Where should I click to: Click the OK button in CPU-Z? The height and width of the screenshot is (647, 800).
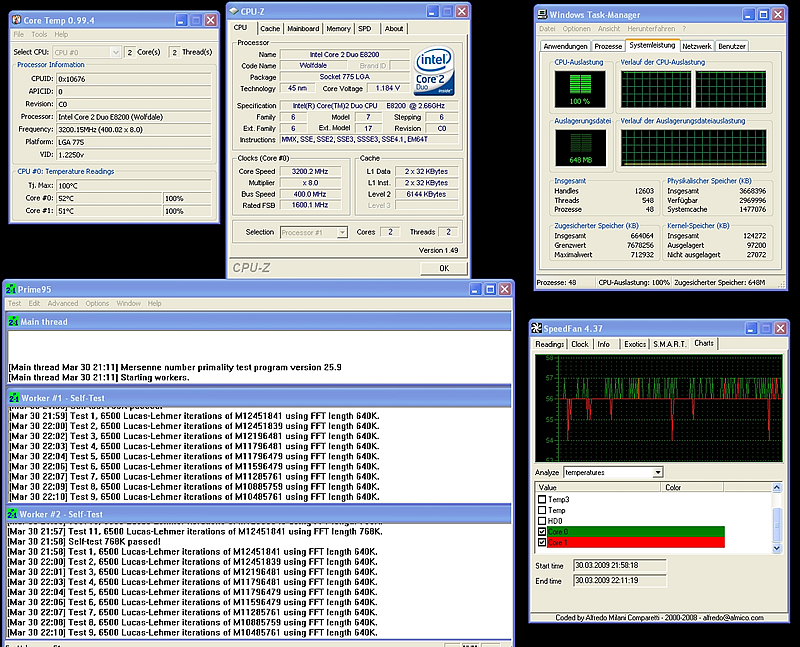[x=444, y=268]
